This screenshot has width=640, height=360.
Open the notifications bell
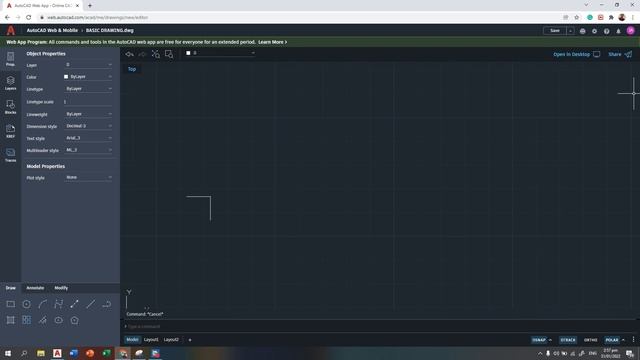pos(618,31)
